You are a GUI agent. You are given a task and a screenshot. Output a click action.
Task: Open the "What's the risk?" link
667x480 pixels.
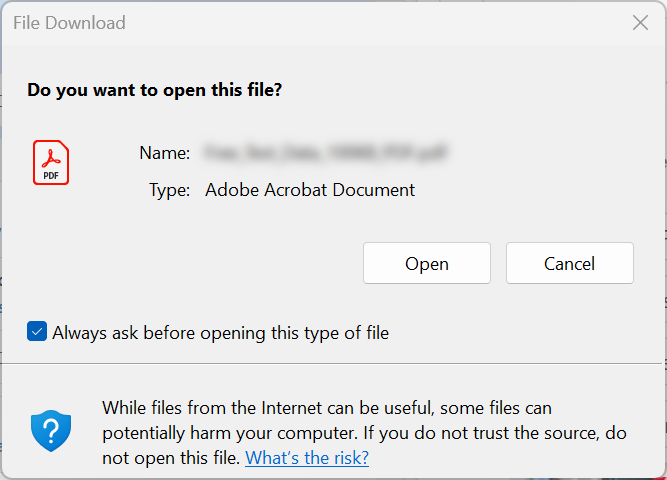coord(307,458)
